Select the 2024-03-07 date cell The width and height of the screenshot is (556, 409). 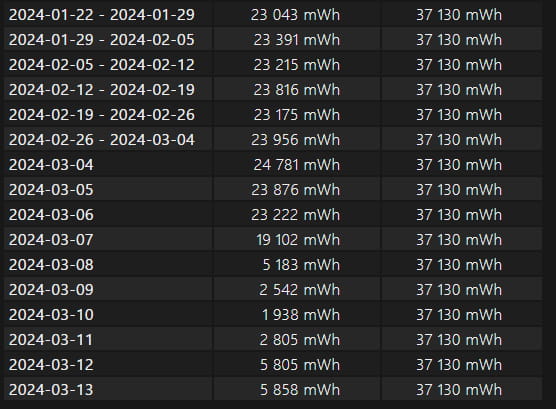(108, 240)
